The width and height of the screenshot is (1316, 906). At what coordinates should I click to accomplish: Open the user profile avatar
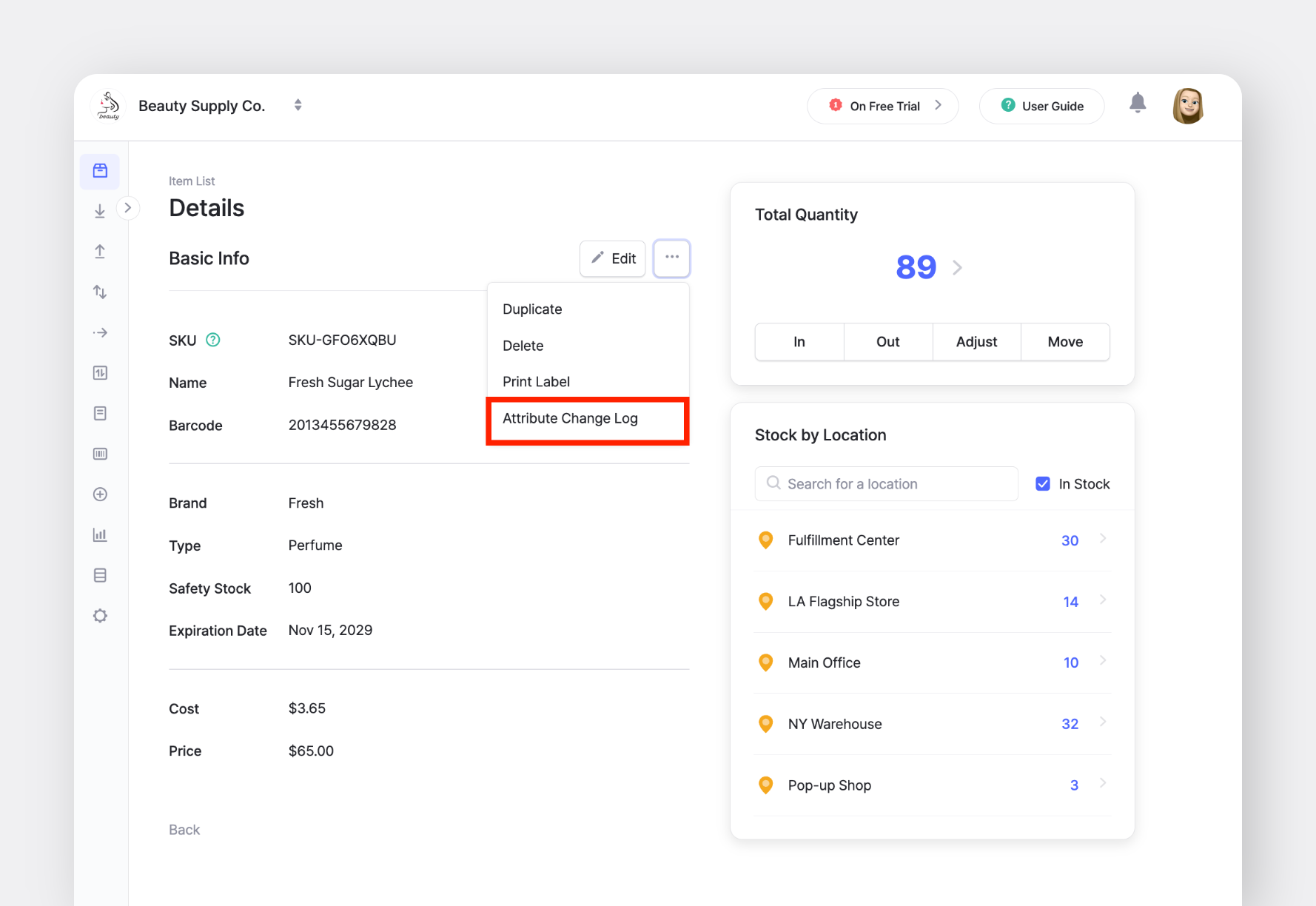point(1188,105)
